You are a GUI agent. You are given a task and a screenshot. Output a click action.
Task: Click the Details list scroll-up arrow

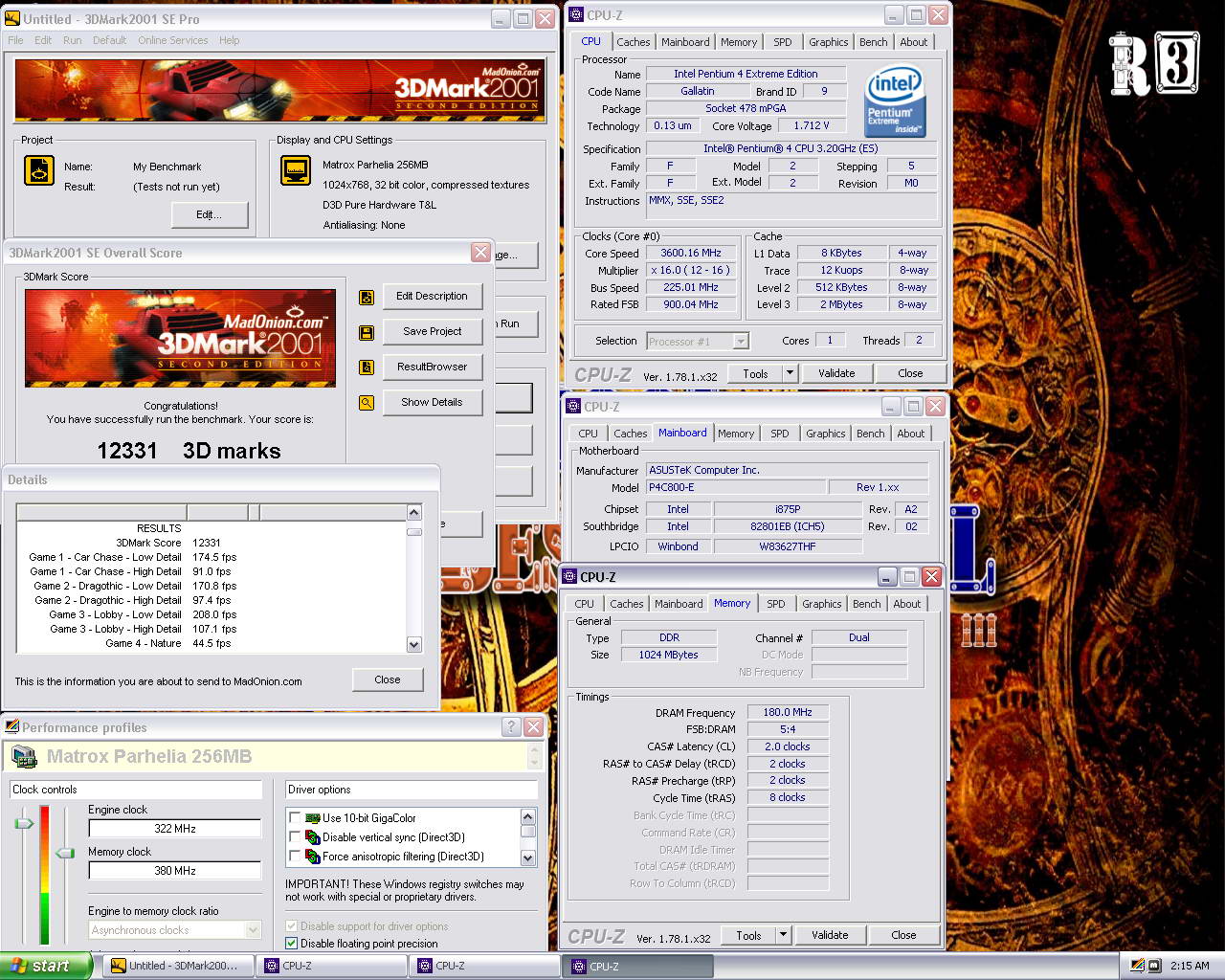tap(414, 513)
